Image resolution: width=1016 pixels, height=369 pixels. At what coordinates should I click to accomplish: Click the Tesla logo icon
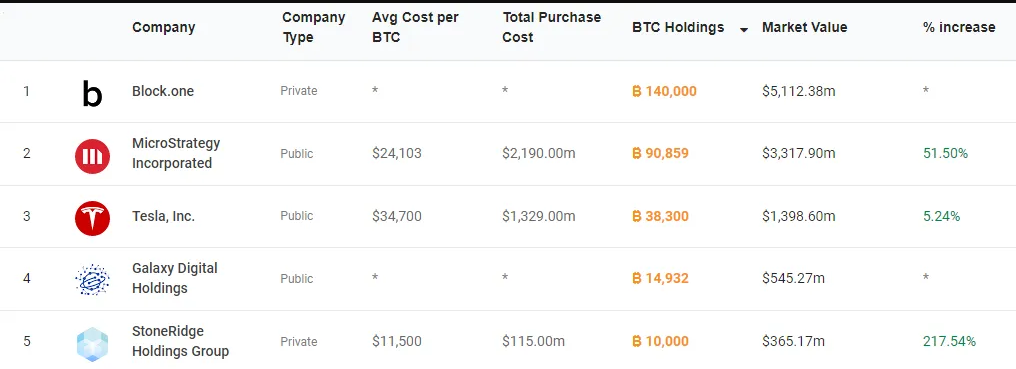92,218
